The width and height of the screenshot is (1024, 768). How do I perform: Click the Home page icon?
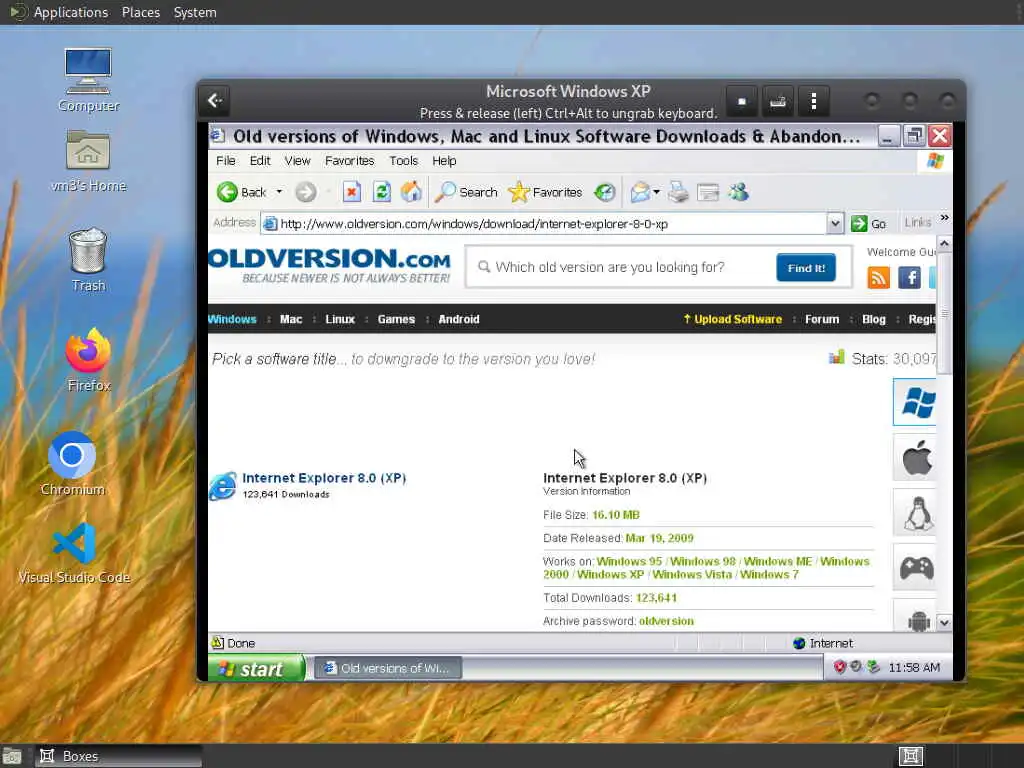coord(411,192)
